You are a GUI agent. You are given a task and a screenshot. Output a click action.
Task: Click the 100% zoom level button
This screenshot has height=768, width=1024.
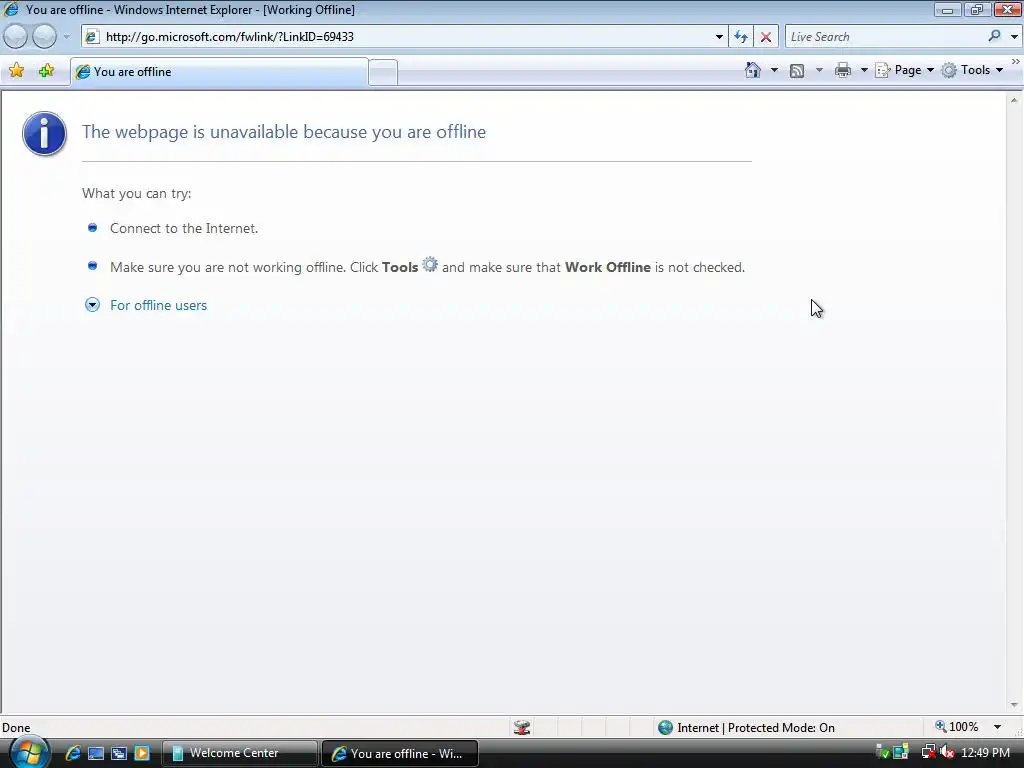pyautogui.click(x=957, y=727)
